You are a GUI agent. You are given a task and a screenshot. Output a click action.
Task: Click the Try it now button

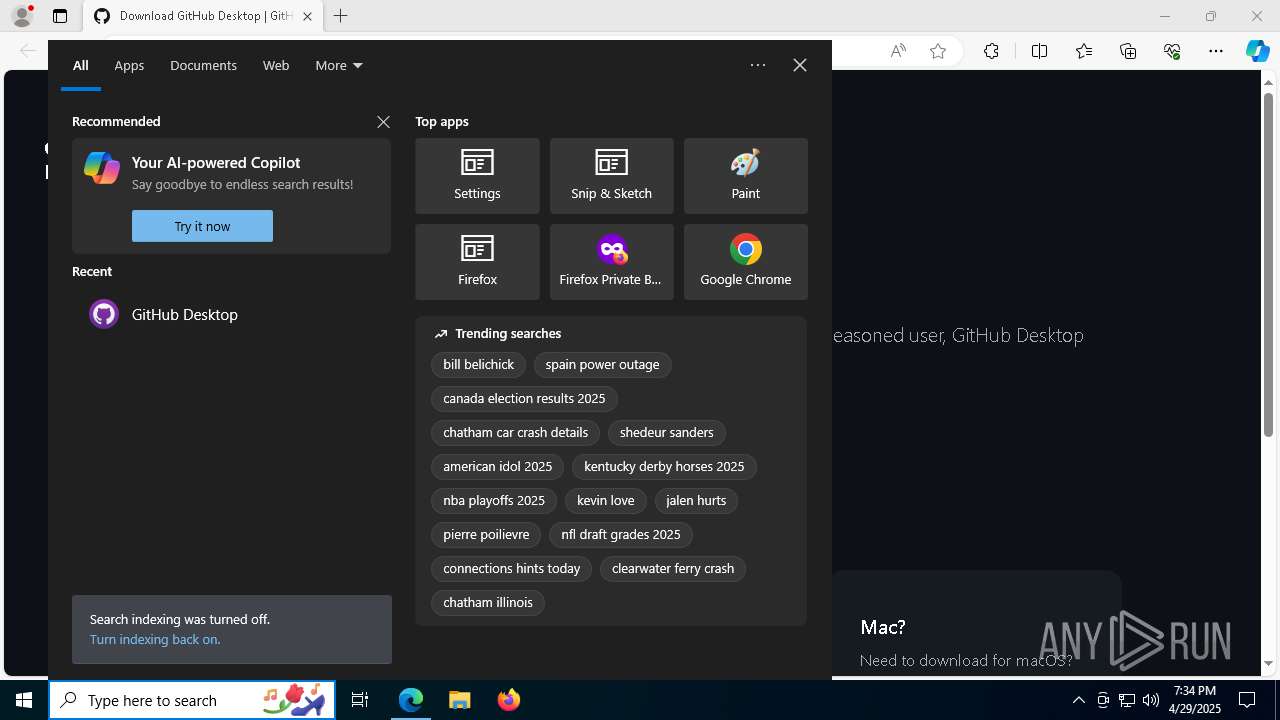click(x=202, y=226)
